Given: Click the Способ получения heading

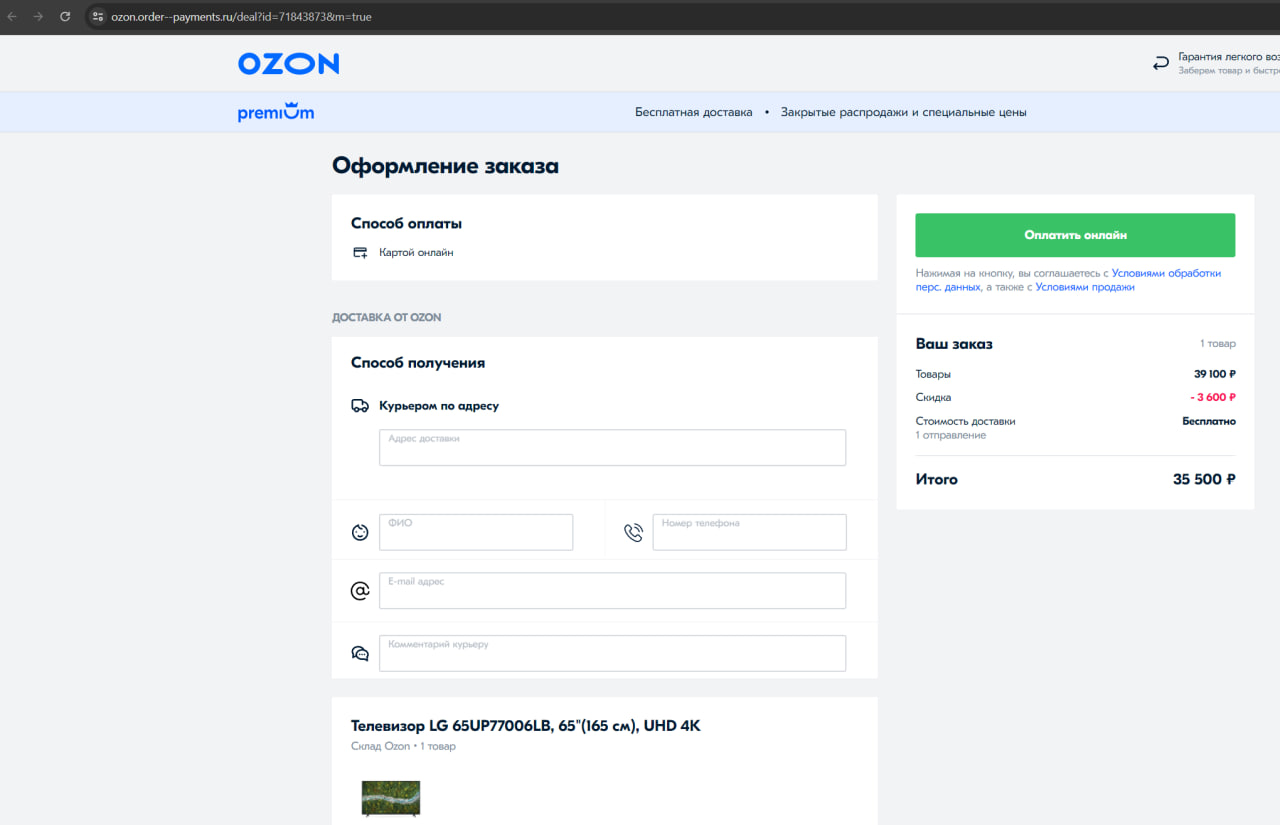Looking at the screenshot, I should (x=418, y=363).
